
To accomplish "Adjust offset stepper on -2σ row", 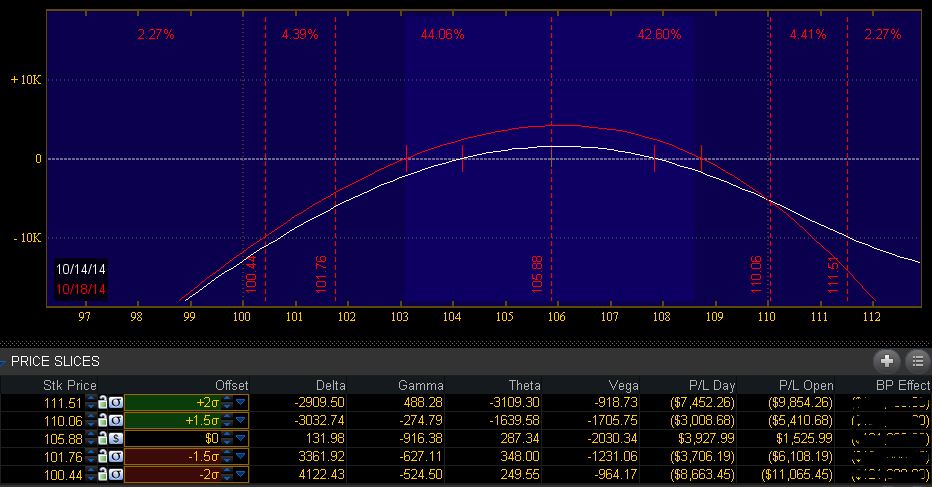I will point(227,474).
